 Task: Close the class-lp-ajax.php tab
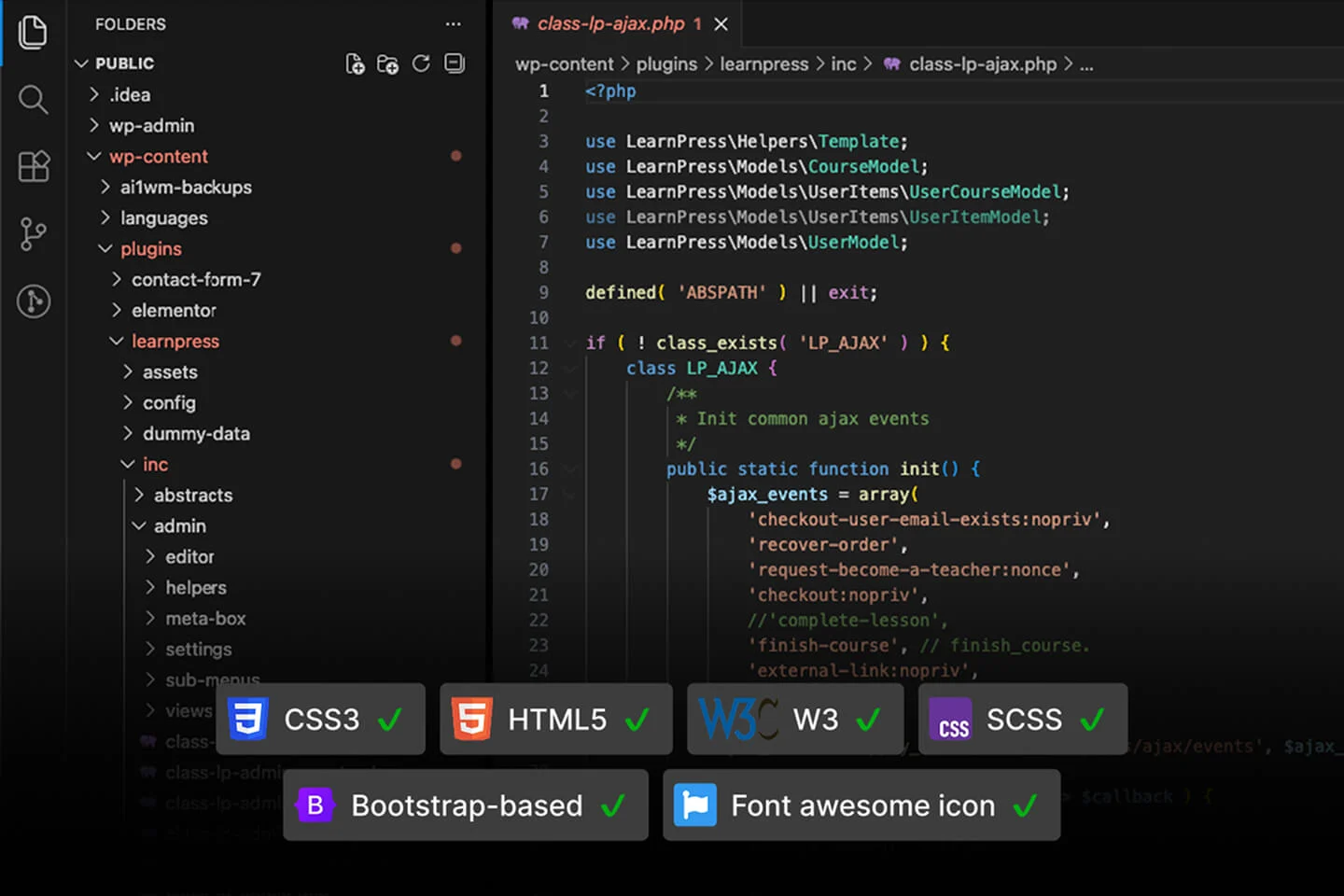720,24
